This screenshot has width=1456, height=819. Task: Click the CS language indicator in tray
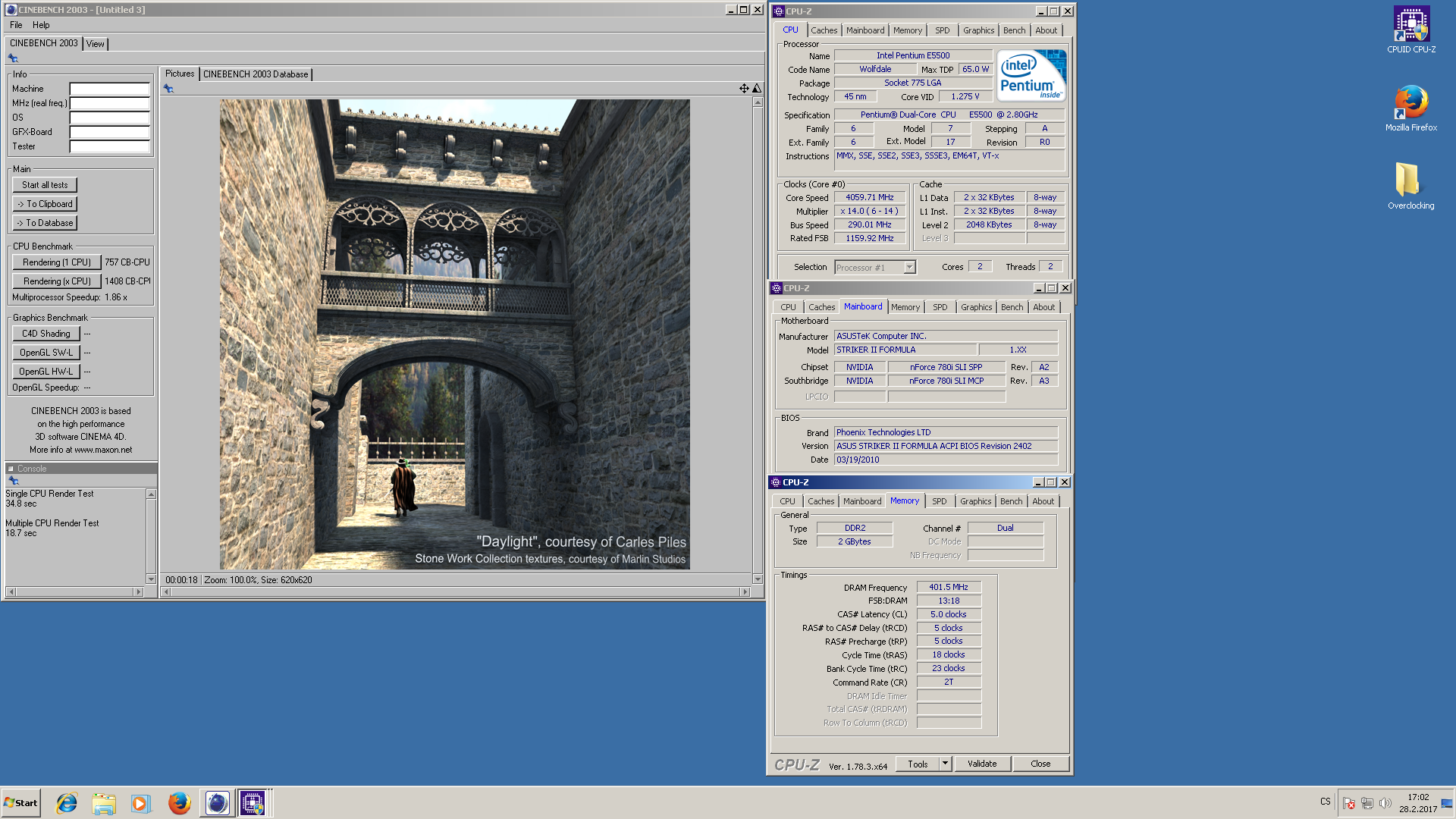1325,802
